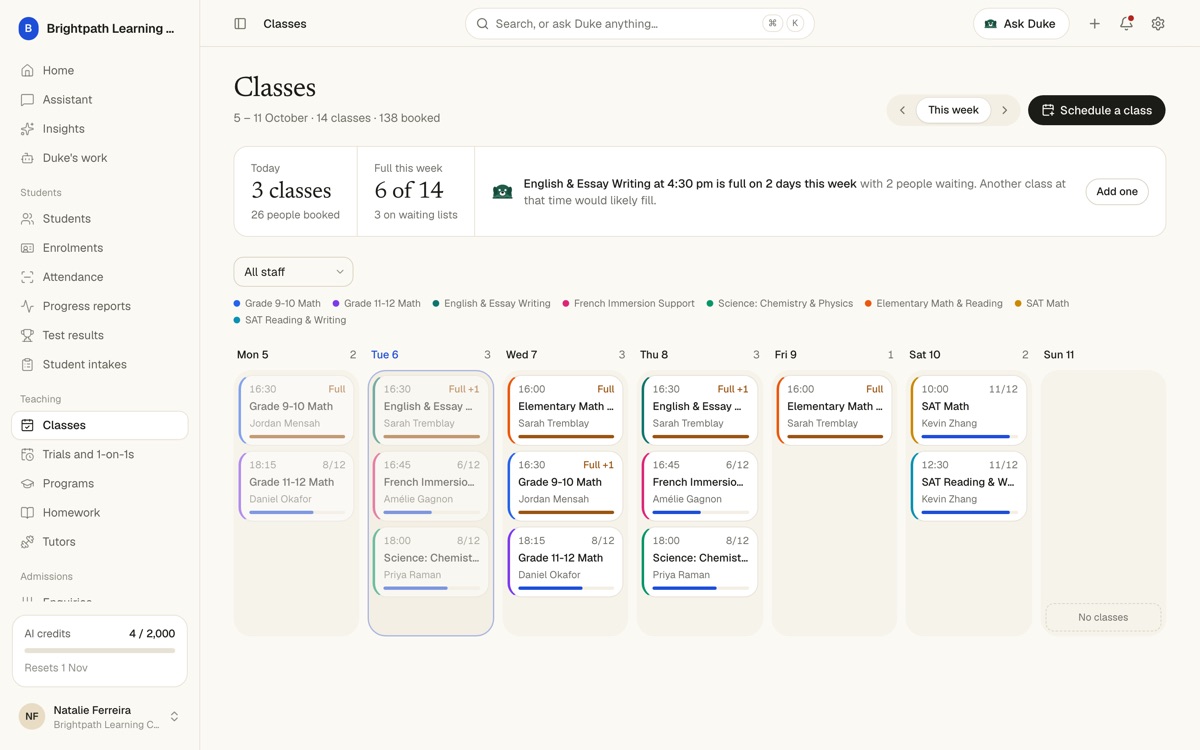Viewport: 1200px width, 750px height.
Task: Open Duke's work icon
Action: [27, 158]
